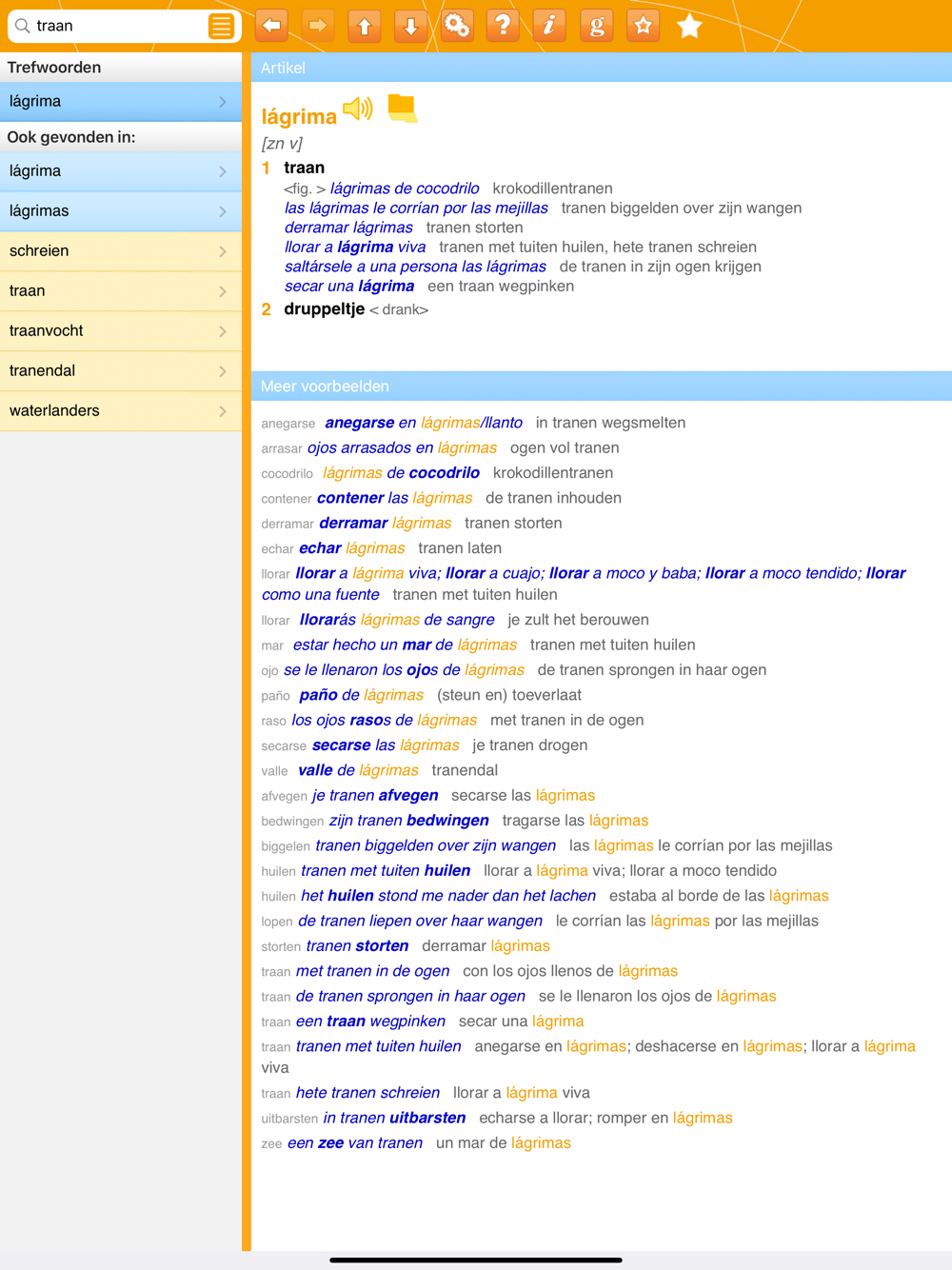Expand chevron on Trefwoorden lágrima row
952x1270 pixels.
[223, 102]
